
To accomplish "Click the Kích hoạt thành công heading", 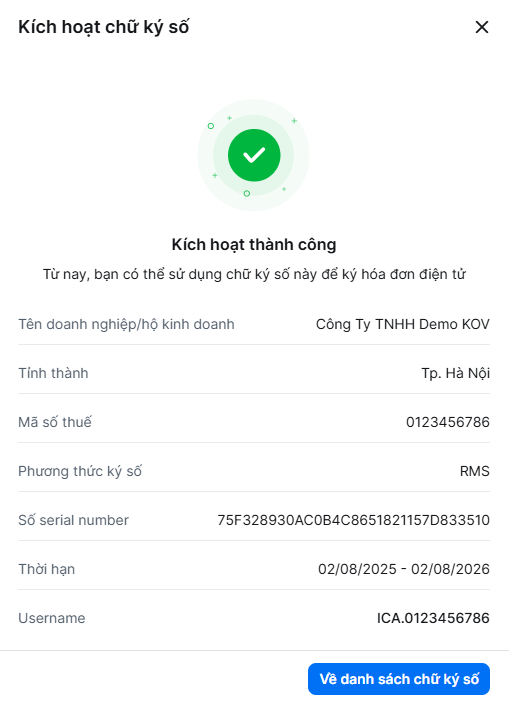I will 254,245.
